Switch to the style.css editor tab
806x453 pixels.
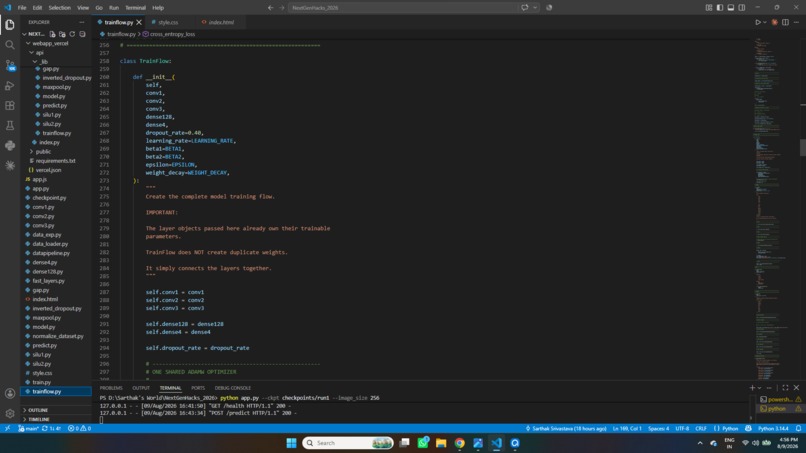click(168, 22)
